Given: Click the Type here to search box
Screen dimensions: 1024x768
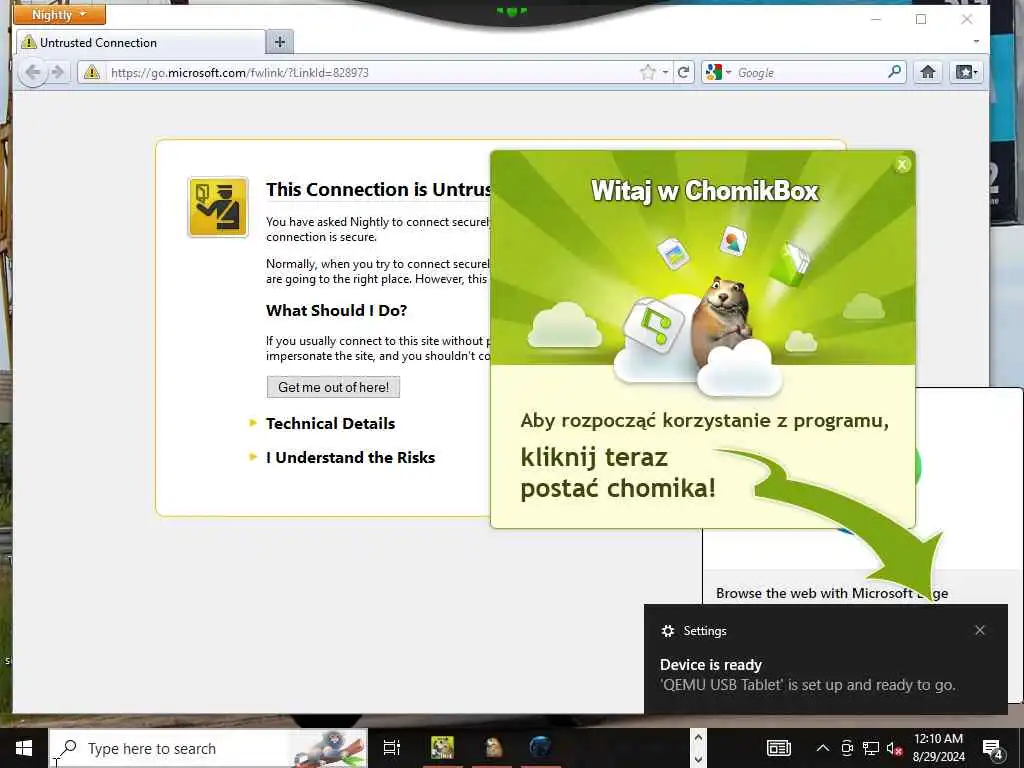Looking at the screenshot, I should (209, 748).
